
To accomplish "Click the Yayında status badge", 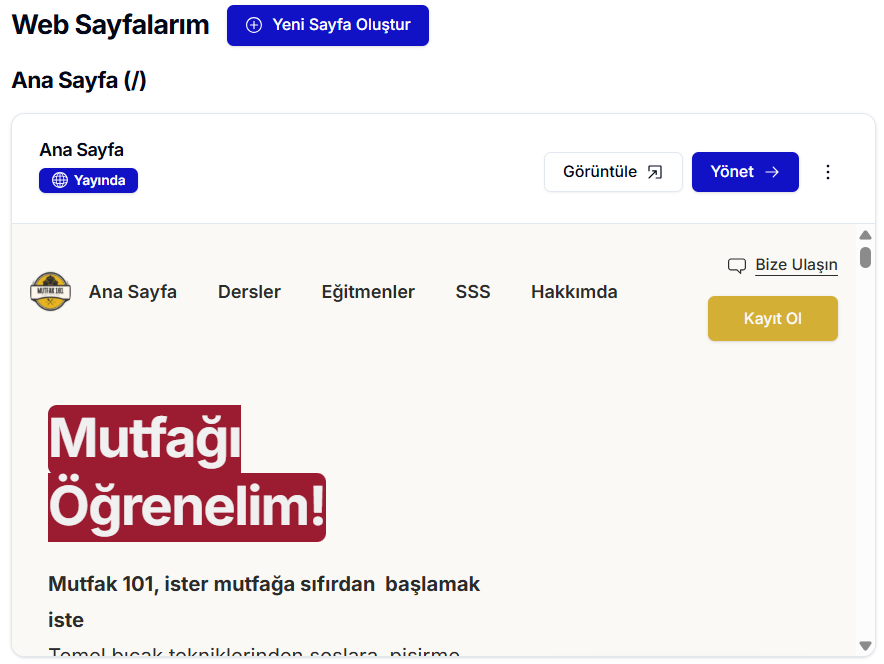I will [x=89, y=180].
